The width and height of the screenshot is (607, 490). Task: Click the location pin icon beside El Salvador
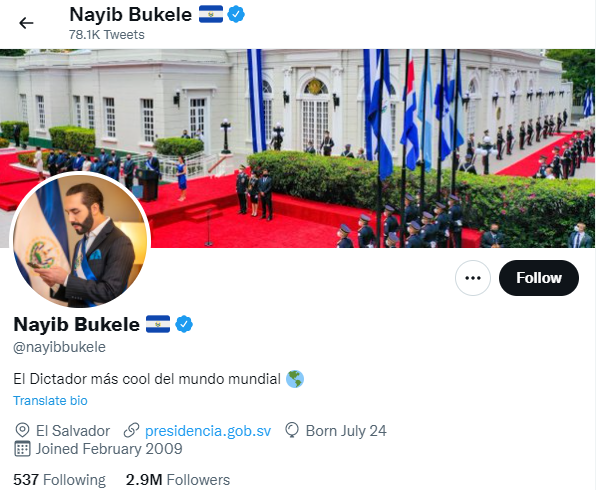[x=22, y=430]
